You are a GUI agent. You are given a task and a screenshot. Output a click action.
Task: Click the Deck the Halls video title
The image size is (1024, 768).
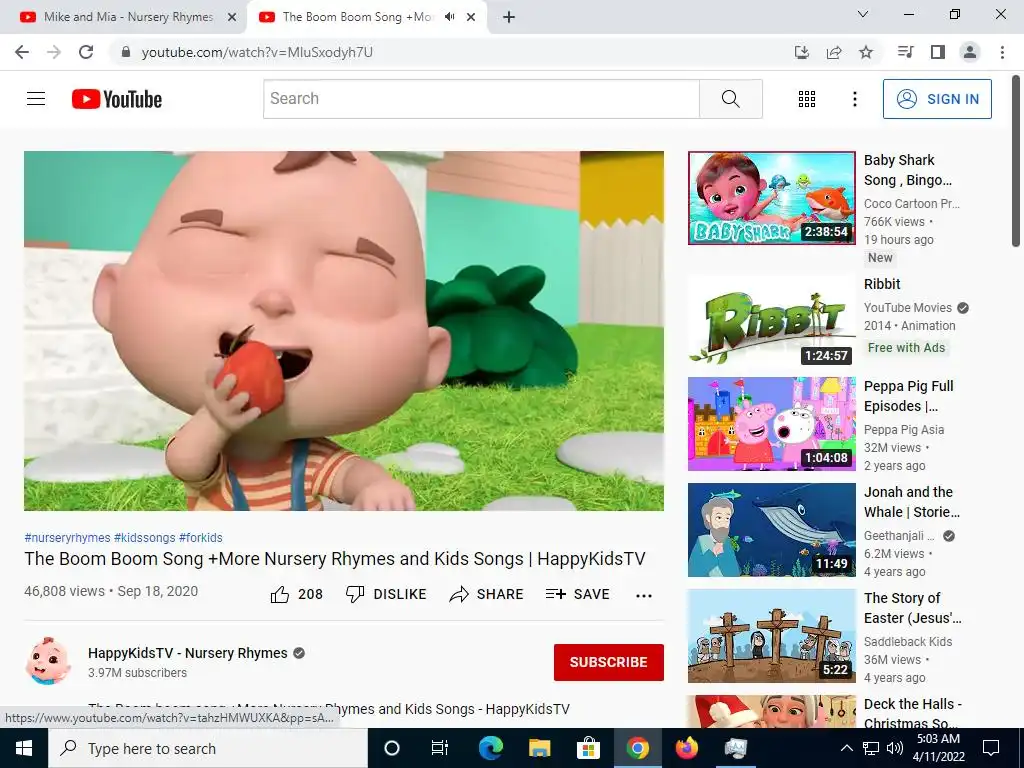[912, 713]
